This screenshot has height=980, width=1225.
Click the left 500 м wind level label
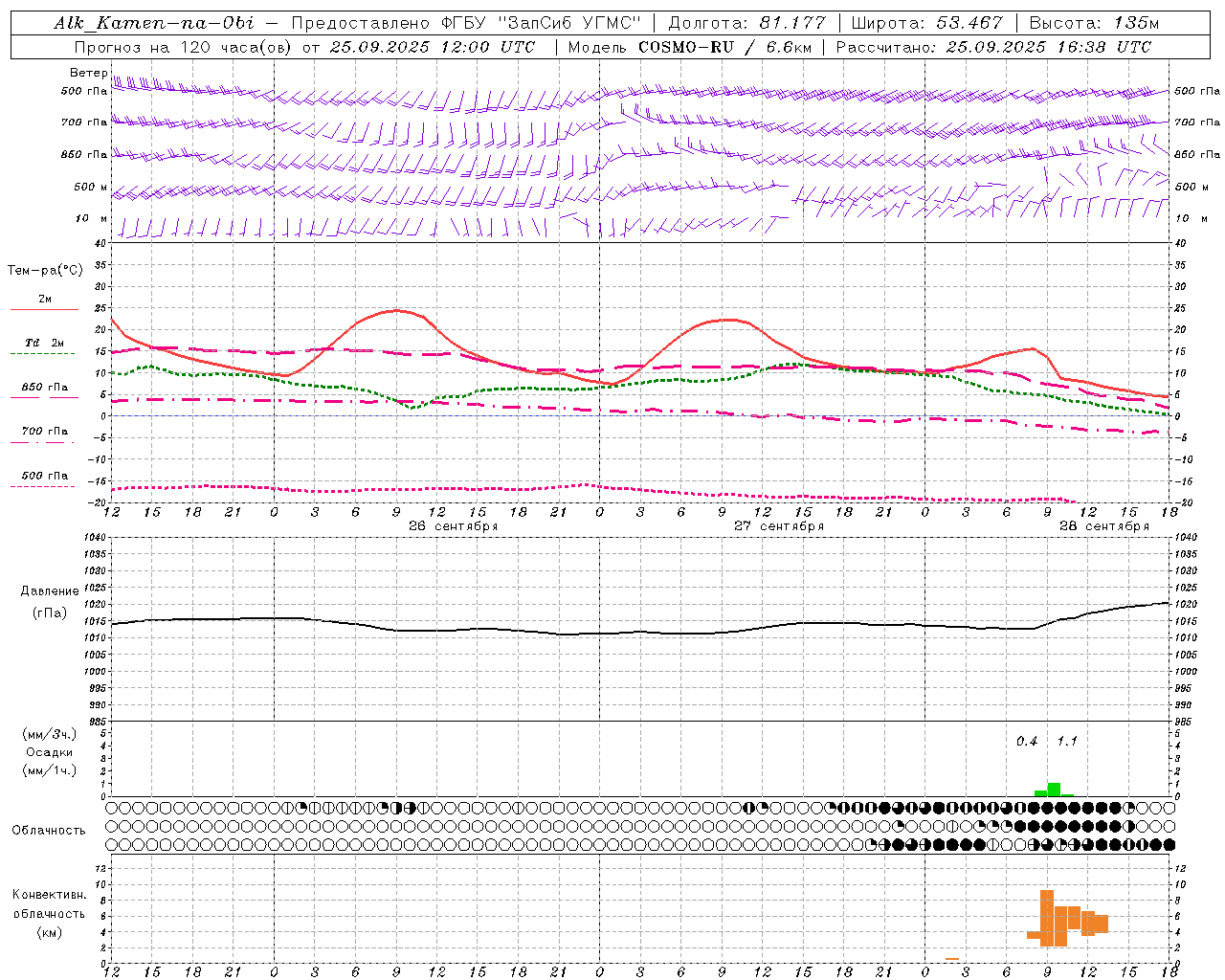[91, 187]
